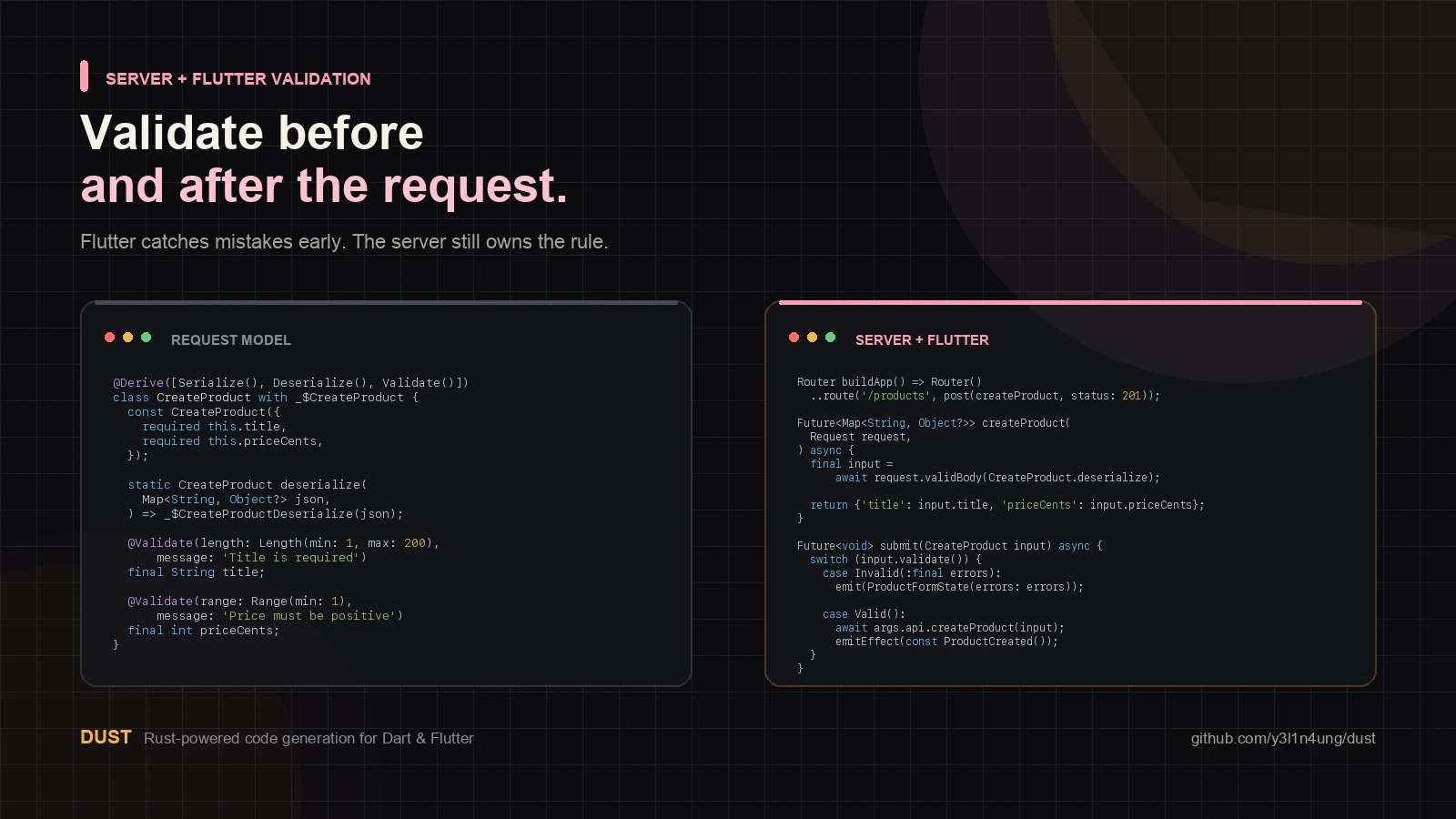Viewport: 1456px width, 819px height.
Task: Click yellow dot in SERVER + FLUTTER panel
Action: point(812,338)
